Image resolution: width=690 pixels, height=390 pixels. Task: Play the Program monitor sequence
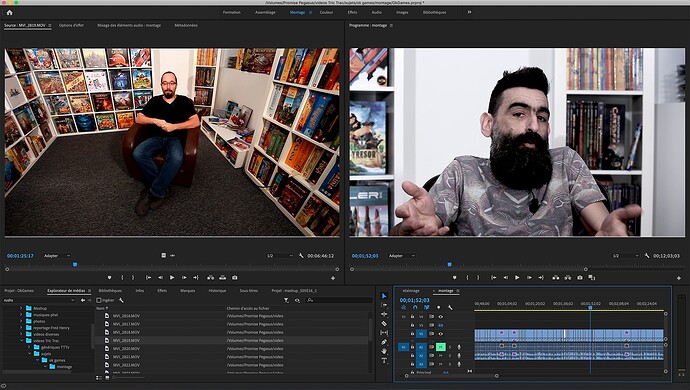coord(517,278)
